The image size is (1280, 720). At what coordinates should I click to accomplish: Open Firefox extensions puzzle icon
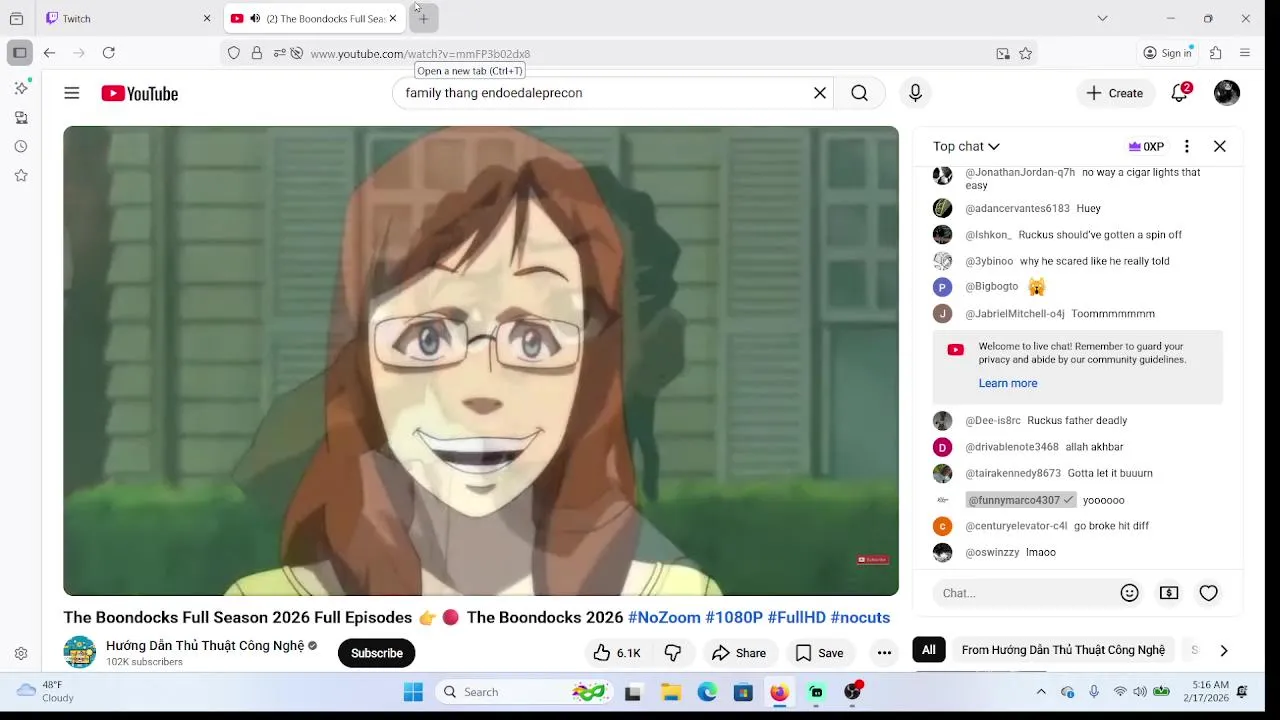pos(1216,53)
